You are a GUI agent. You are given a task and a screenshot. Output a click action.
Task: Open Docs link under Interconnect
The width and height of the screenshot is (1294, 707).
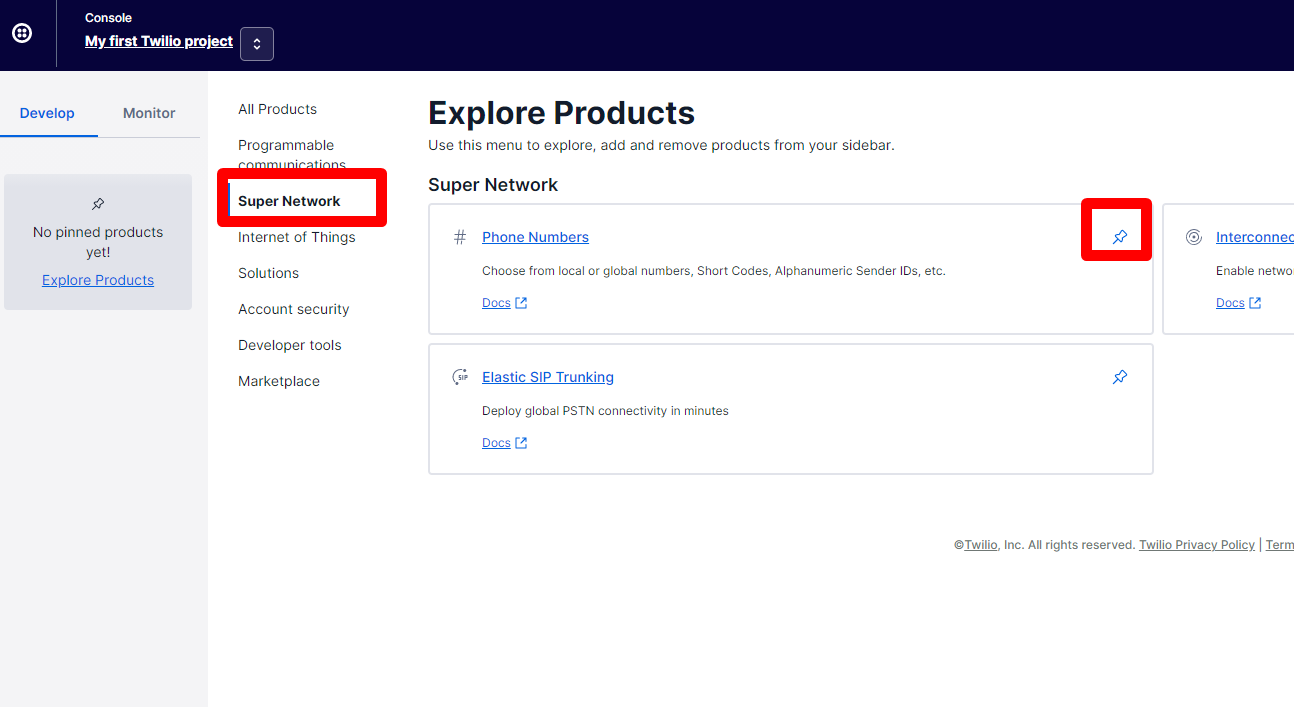click(x=1230, y=303)
